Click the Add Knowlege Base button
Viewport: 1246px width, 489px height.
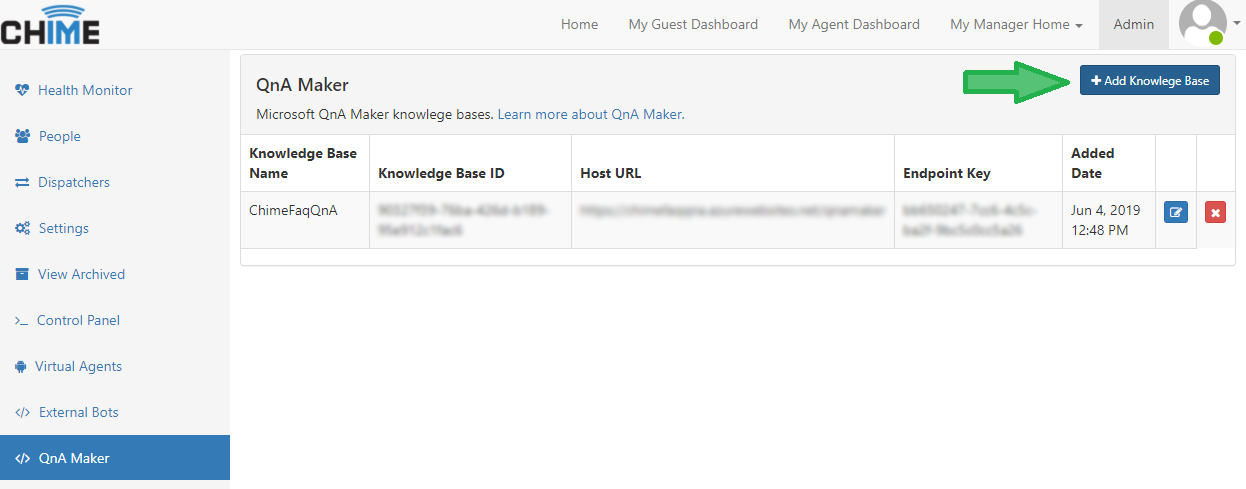click(1150, 80)
